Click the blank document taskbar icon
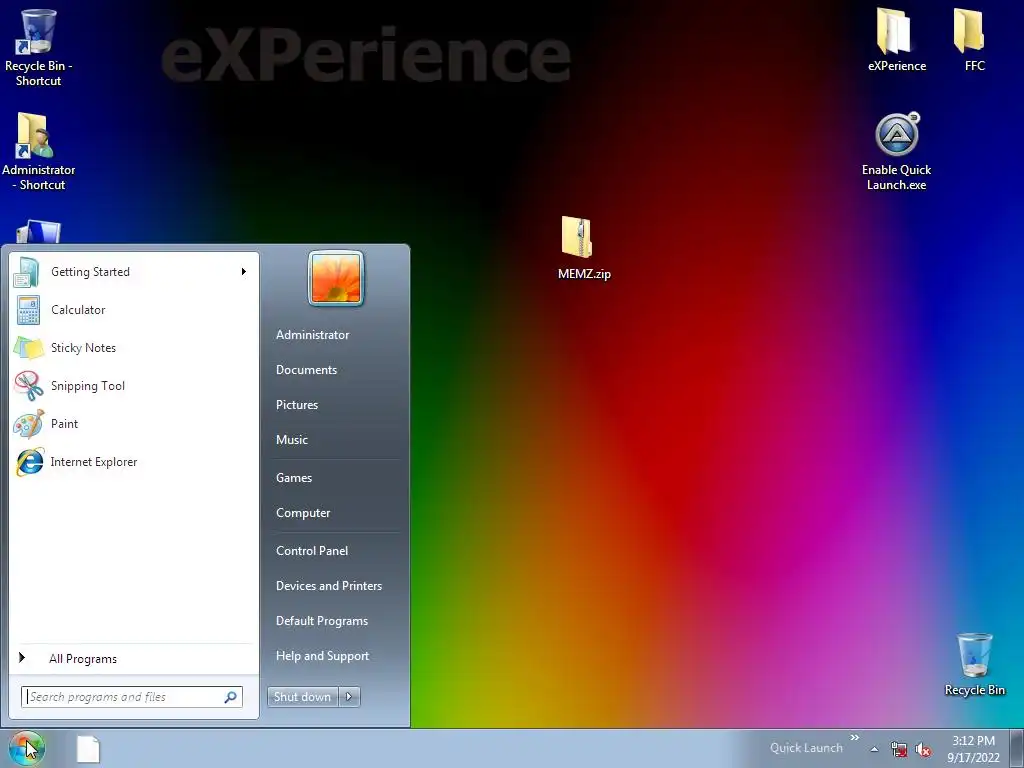 pos(88,749)
